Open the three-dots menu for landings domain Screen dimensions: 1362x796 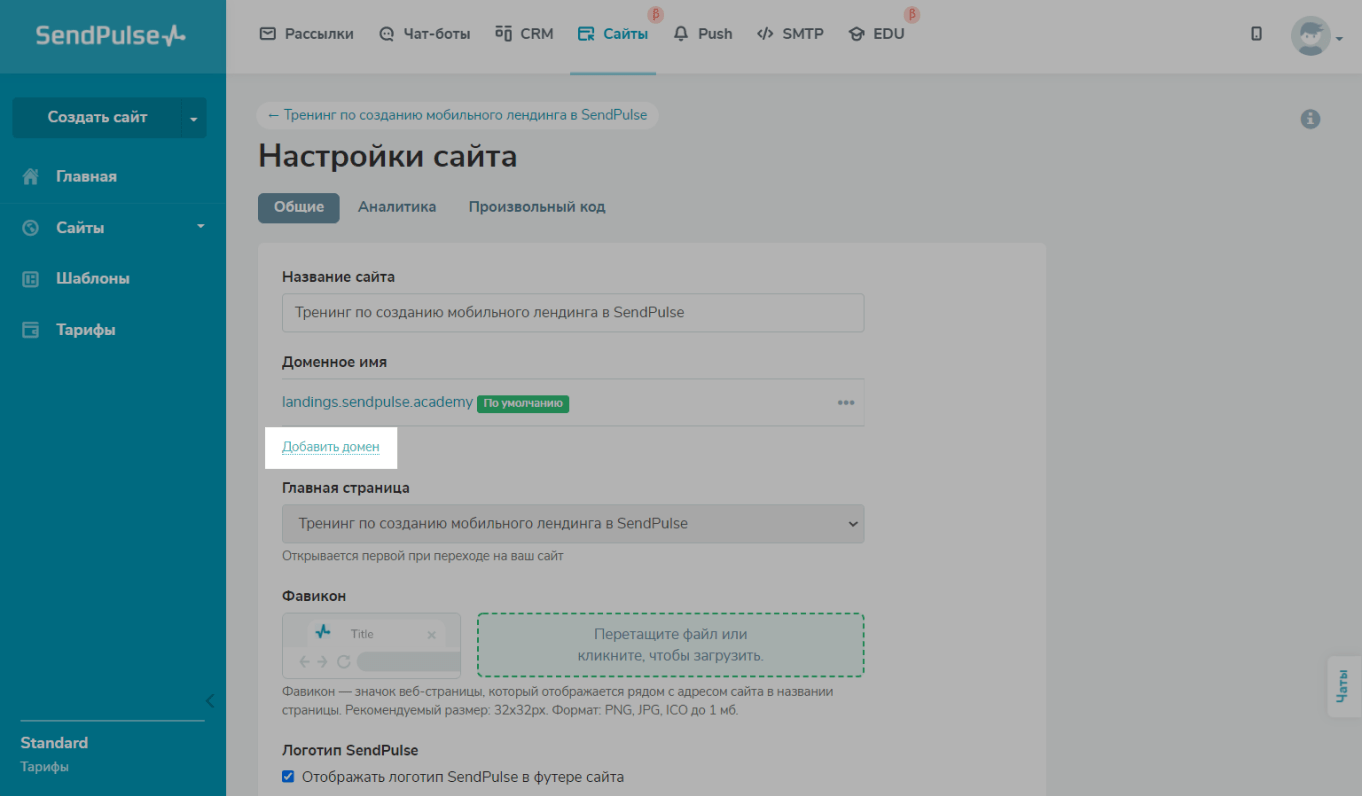click(846, 403)
